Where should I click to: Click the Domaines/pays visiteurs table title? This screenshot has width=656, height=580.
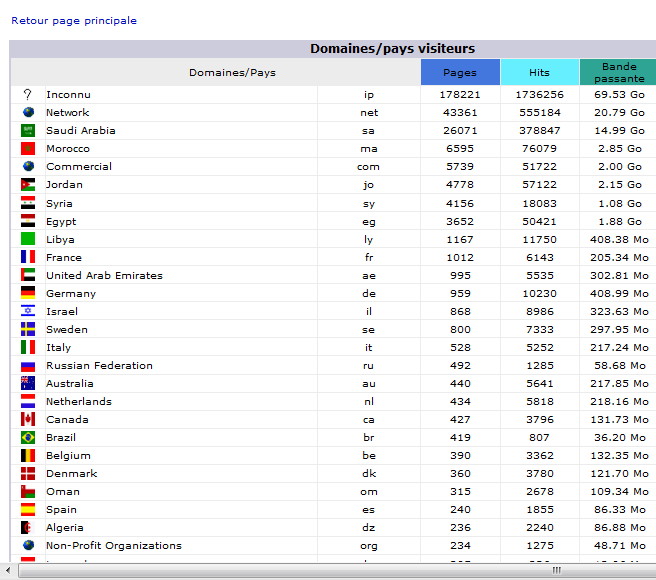click(x=392, y=49)
